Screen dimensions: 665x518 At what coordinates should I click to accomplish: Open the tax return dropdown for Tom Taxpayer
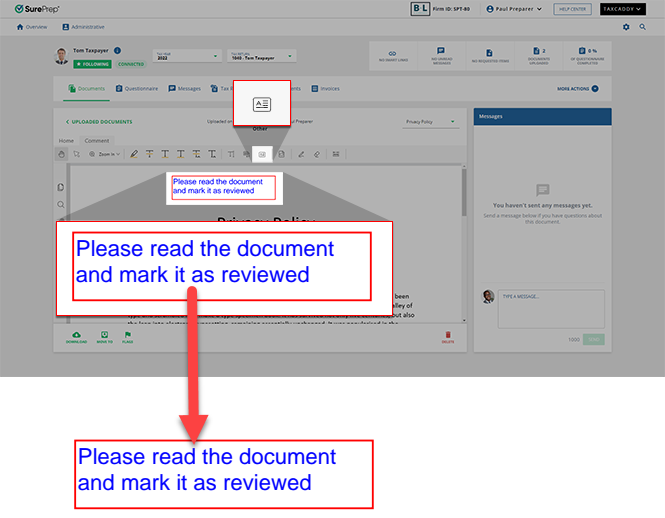(261, 56)
